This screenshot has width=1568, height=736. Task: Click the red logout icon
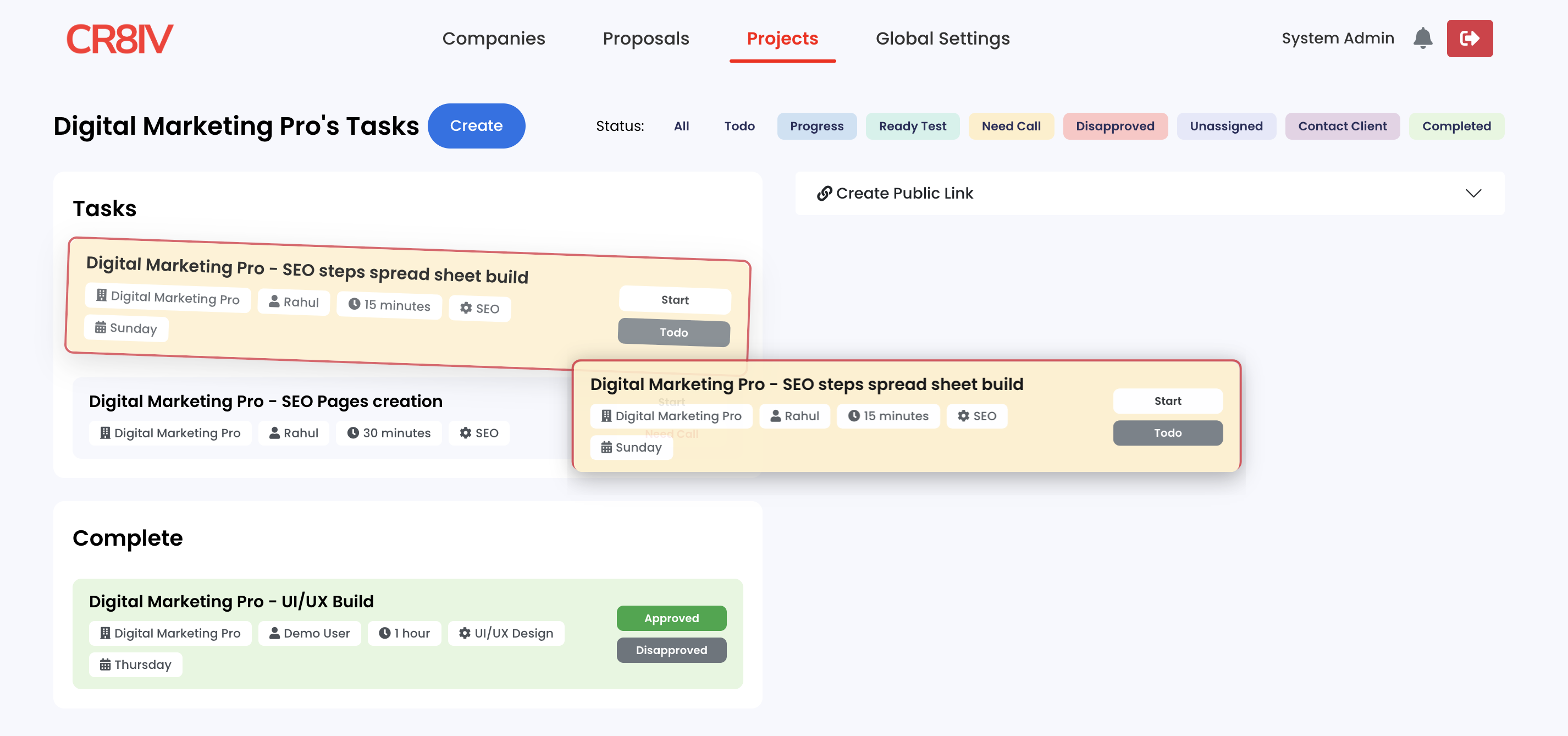point(1470,38)
